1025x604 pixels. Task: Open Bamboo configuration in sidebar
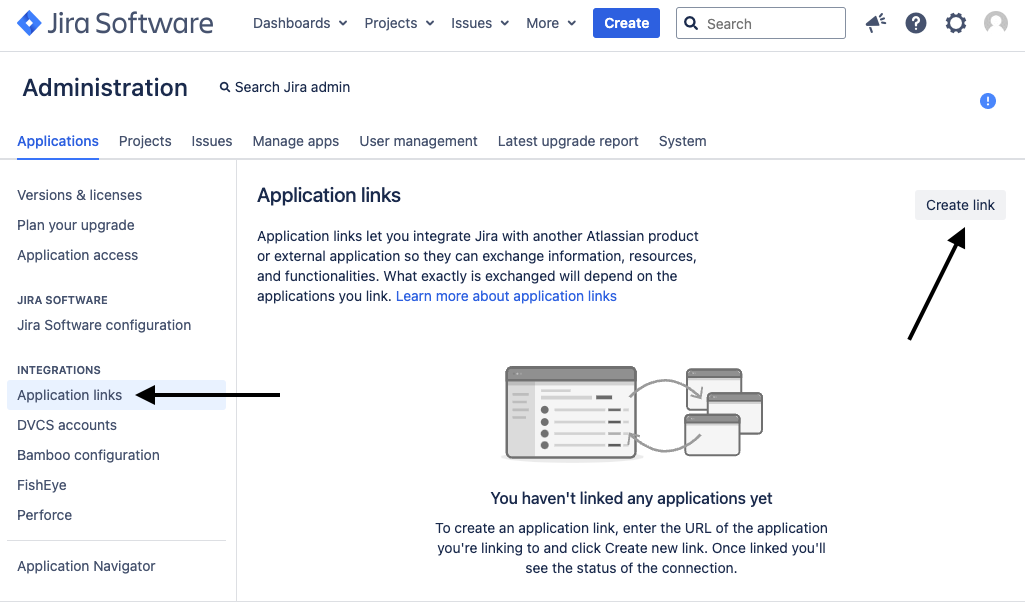coord(88,456)
